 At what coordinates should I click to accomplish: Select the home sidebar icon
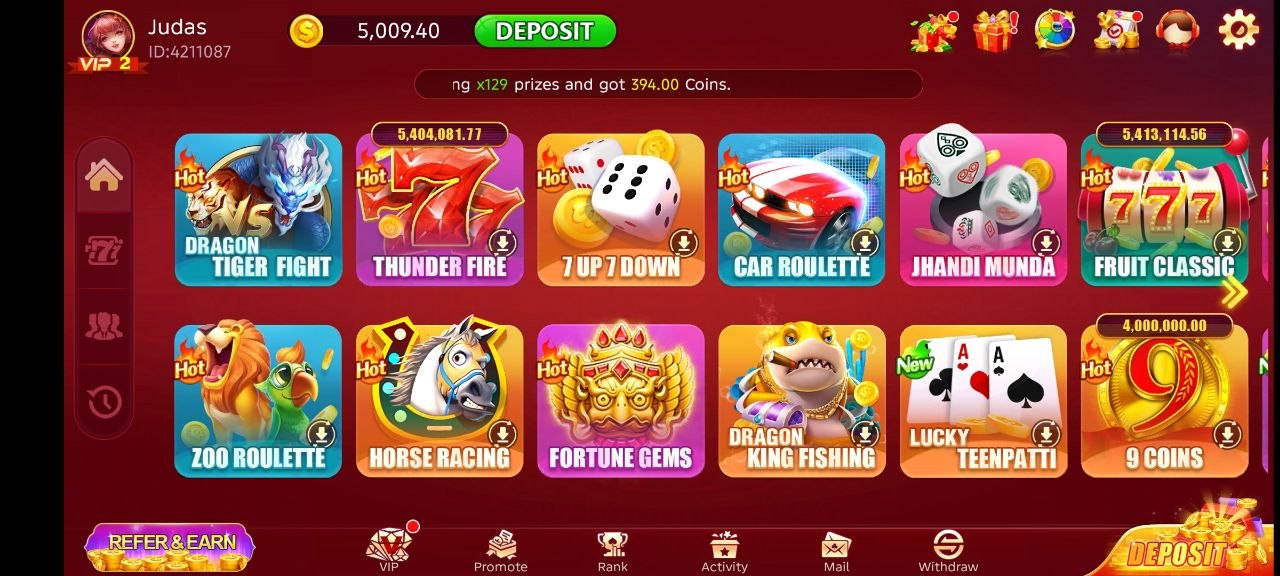pos(104,175)
